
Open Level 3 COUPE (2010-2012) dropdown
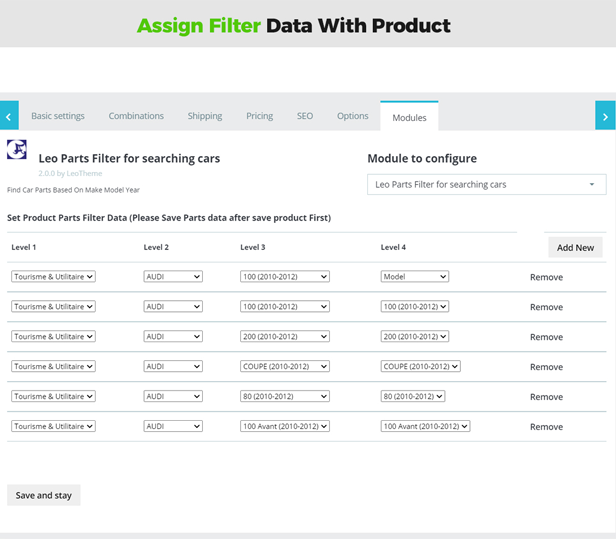(284, 367)
